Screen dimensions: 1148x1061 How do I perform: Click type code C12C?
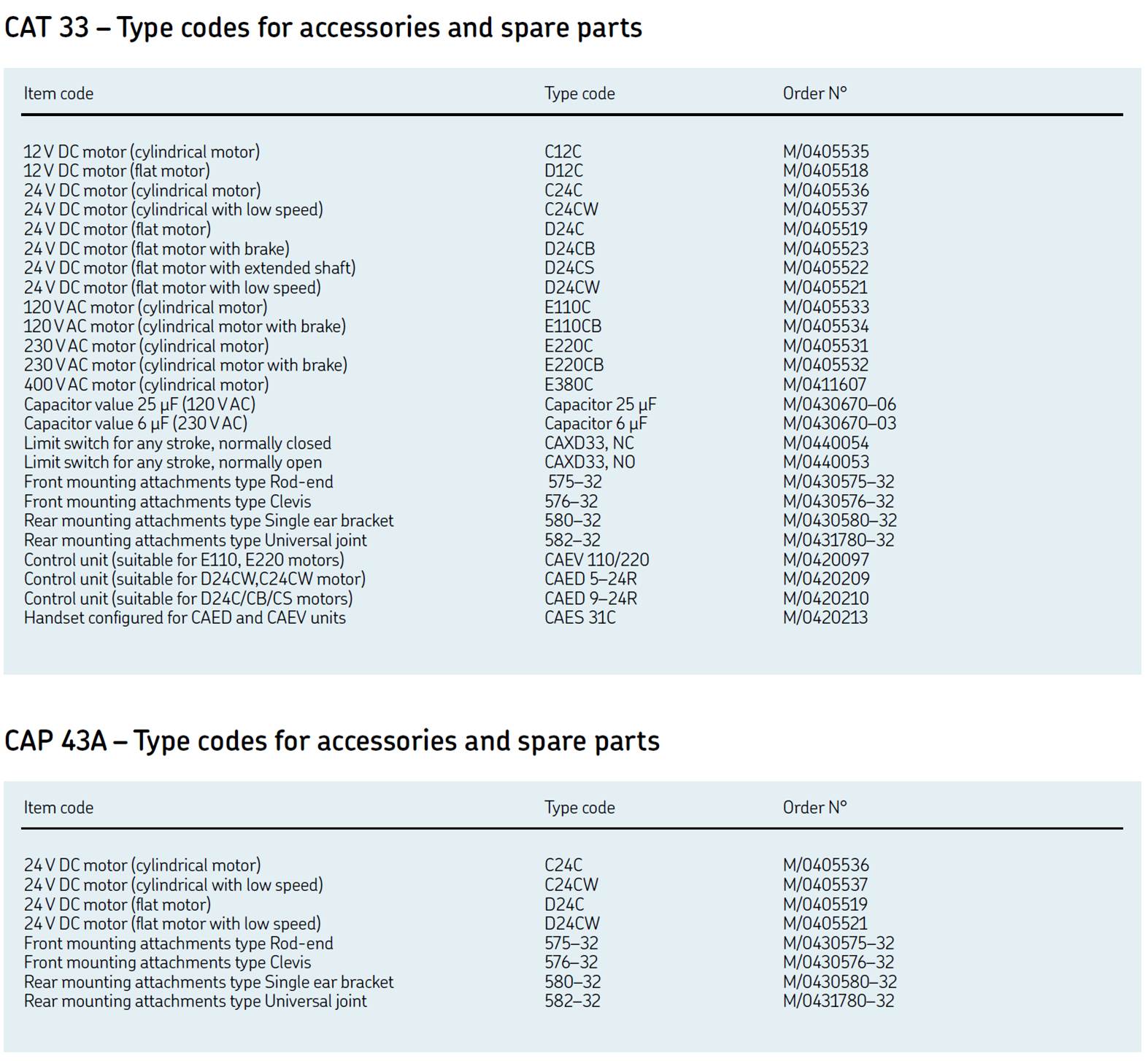click(x=563, y=152)
